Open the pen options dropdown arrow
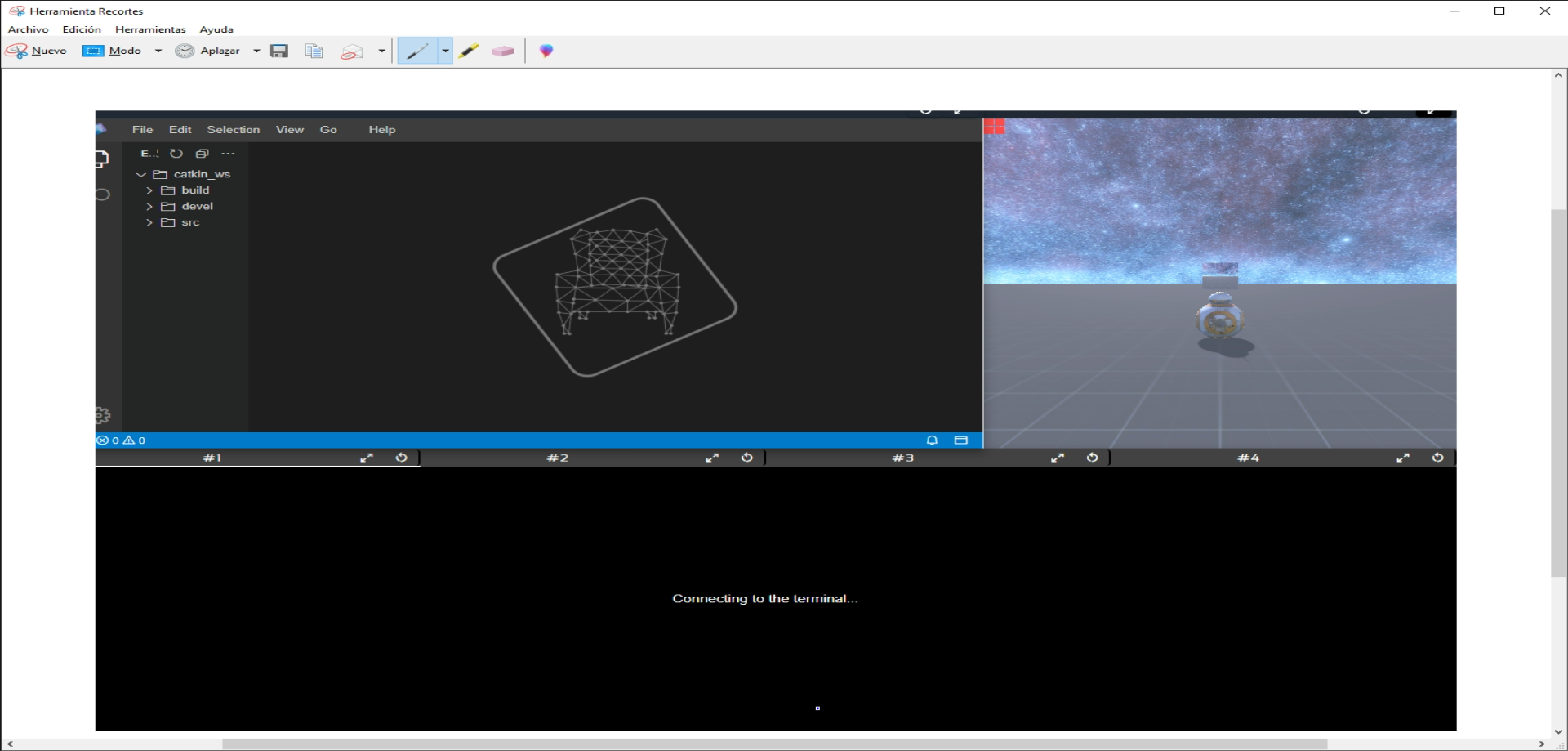The height and width of the screenshot is (751, 1568). (445, 51)
